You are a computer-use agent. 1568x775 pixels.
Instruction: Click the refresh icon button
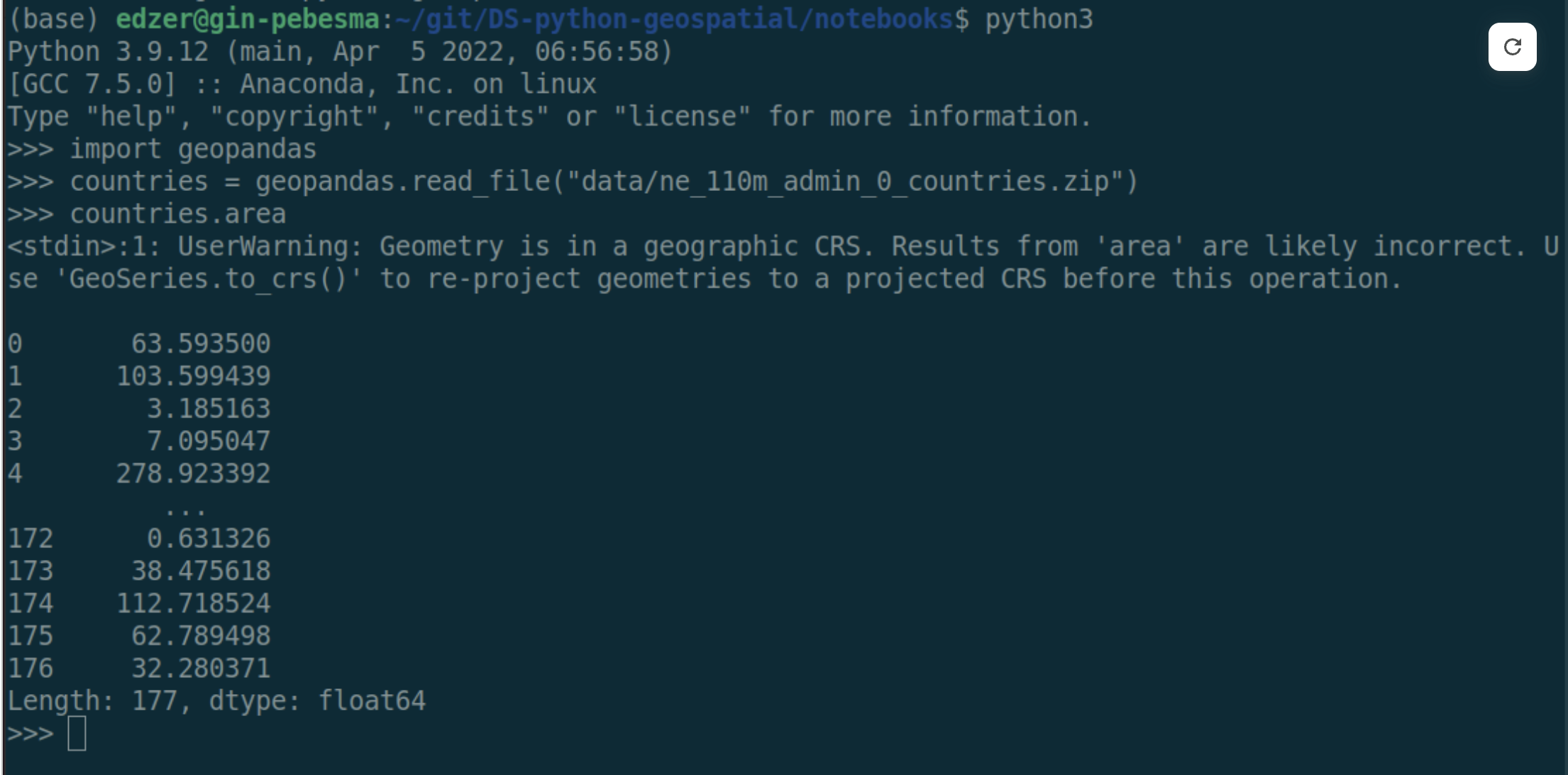(x=1512, y=47)
